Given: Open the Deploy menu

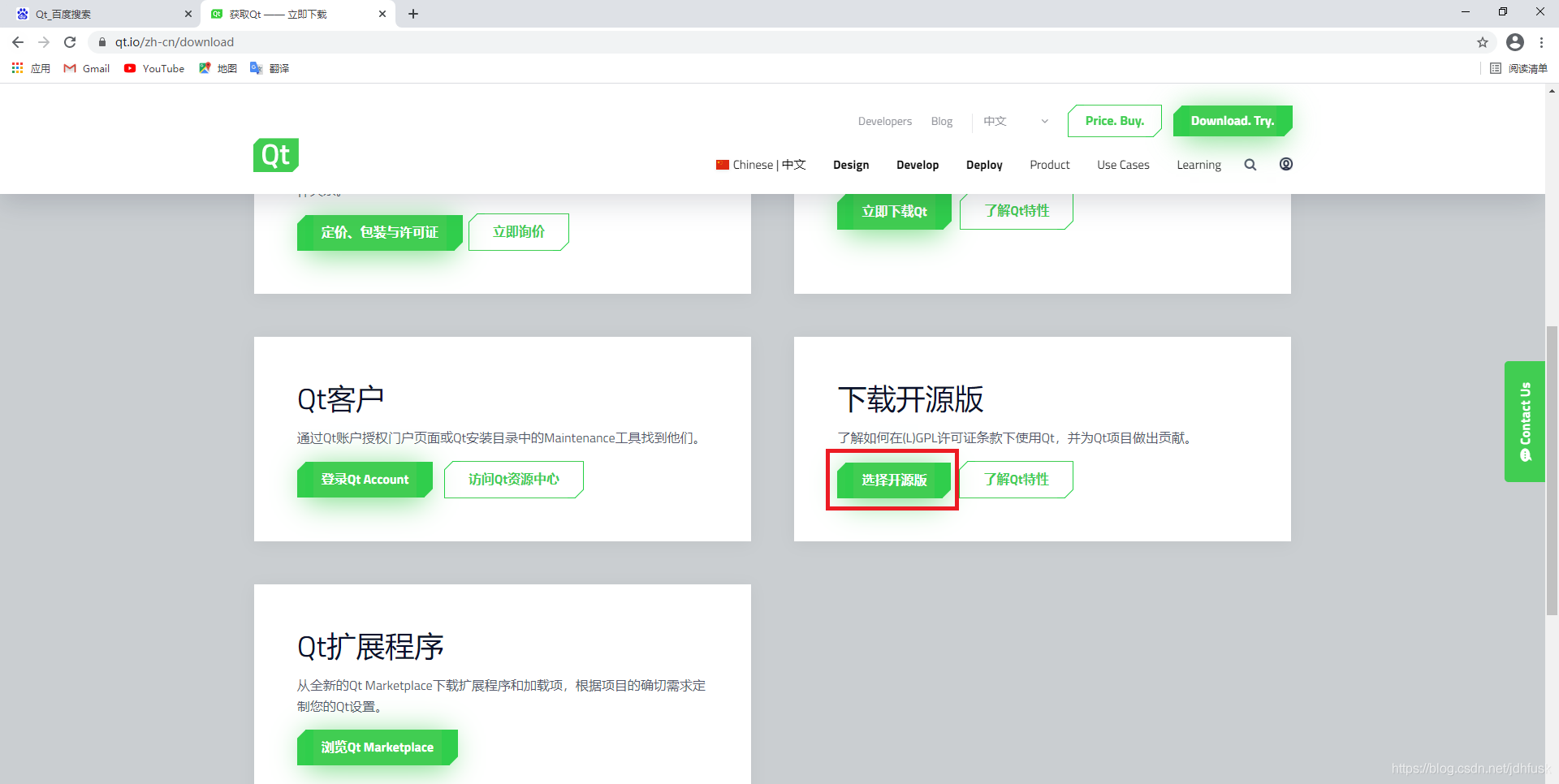Looking at the screenshot, I should tap(984, 165).
